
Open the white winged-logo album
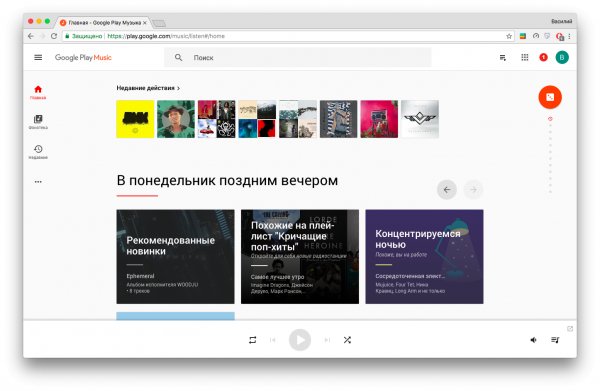pos(420,119)
